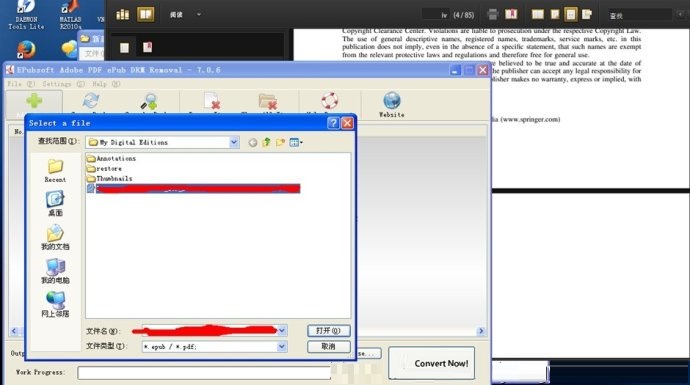Image resolution: width=690 pixels, height=385 pixels.
Task: Select the restore folder
Action: click(x=104, y=169)
